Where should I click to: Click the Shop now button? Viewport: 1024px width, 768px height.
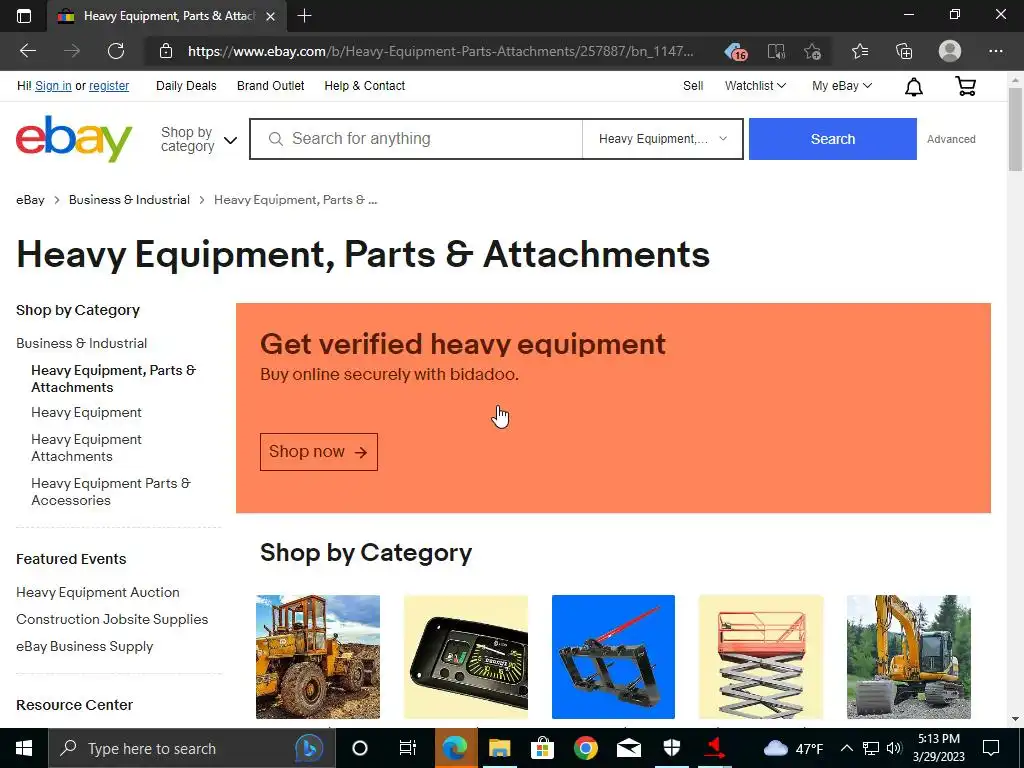click(x=319, y=452)
